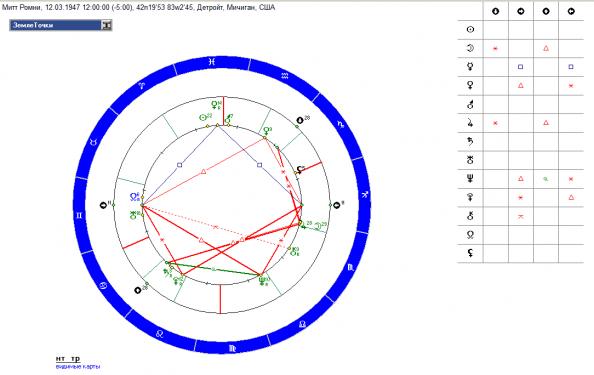Select the North Node glyph in table

point(470,234)
